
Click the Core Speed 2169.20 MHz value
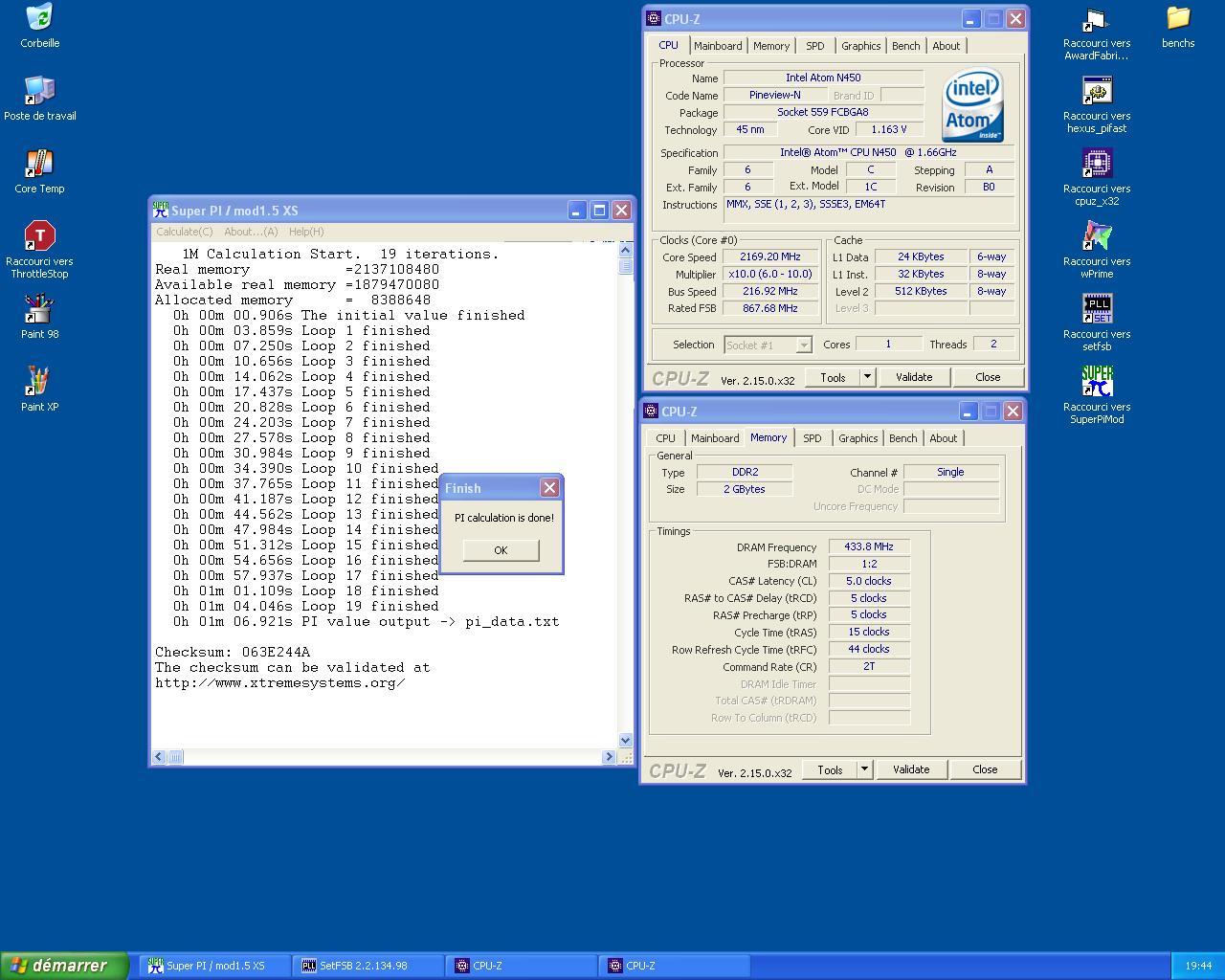coord(770,256)
